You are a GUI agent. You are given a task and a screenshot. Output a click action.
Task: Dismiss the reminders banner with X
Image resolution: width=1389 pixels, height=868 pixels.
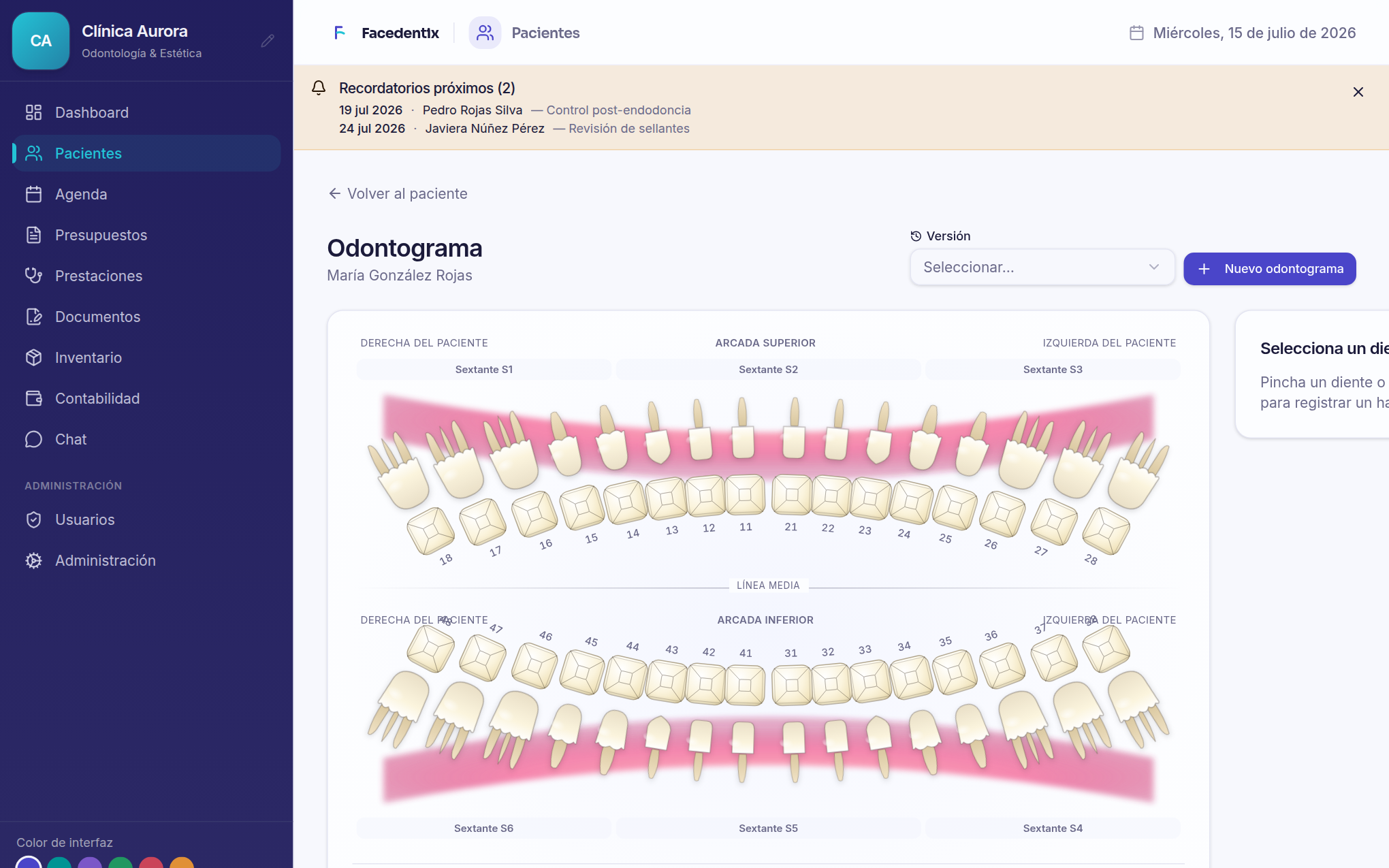click(1358, 92)
